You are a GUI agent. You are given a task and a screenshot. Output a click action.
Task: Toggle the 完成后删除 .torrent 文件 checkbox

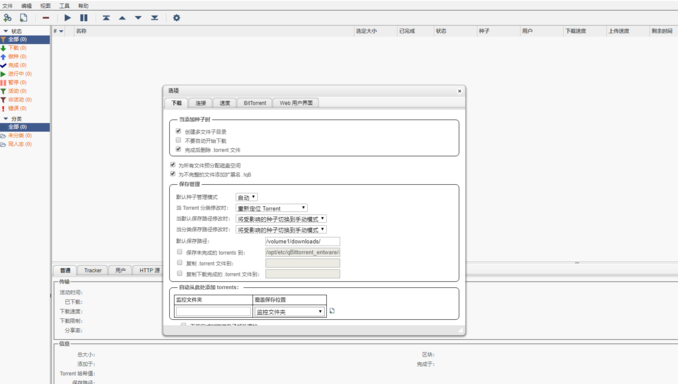178,149
